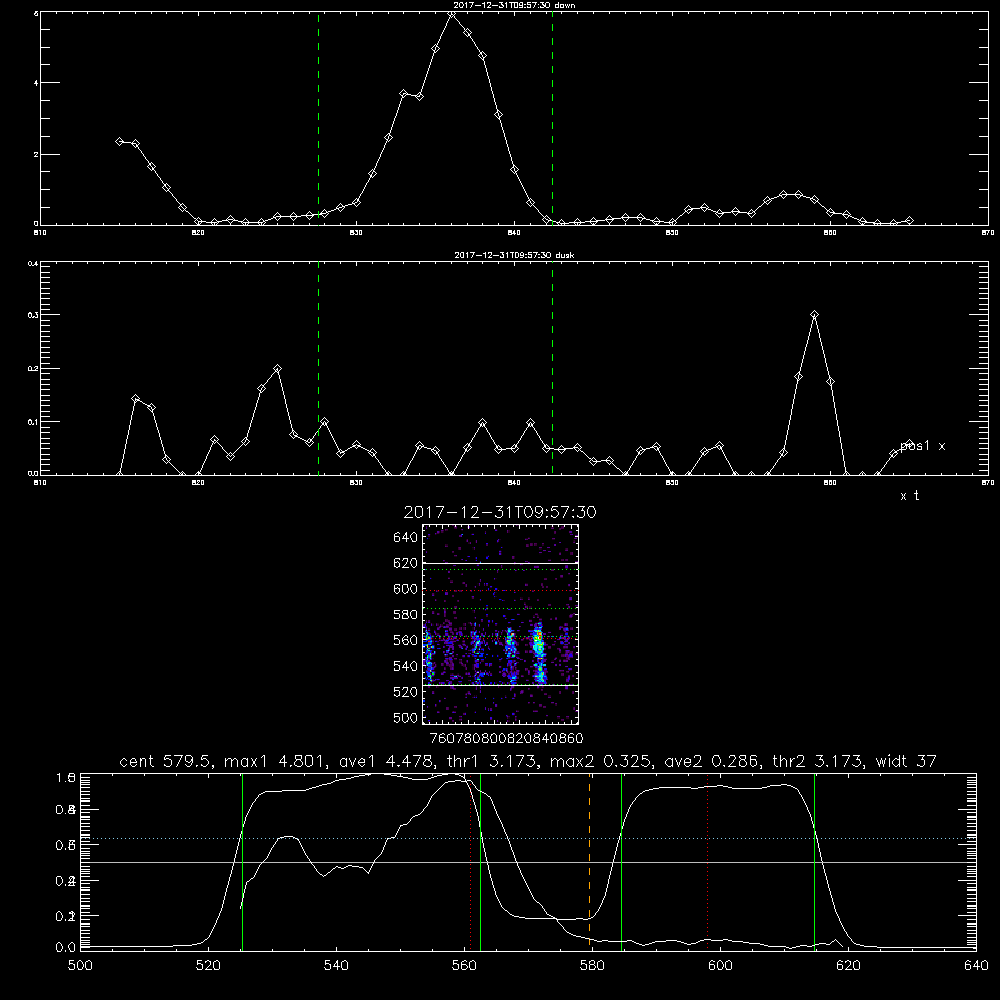Select the 'thr1 3.173' value
Image resolution: width=1000 pixels, height=1000 pixels.
[x=492, y=761]
